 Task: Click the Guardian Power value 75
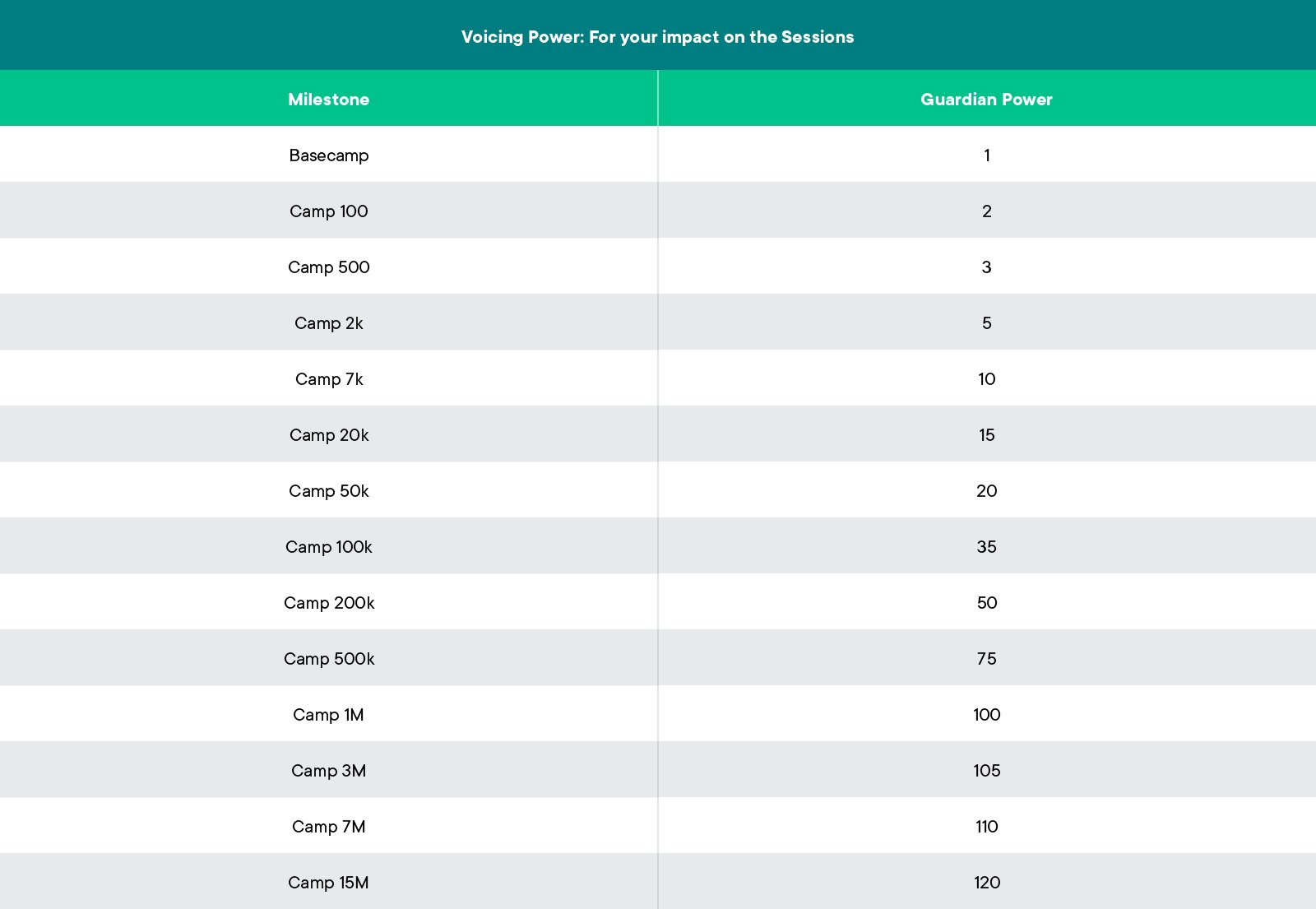[986, 659]
